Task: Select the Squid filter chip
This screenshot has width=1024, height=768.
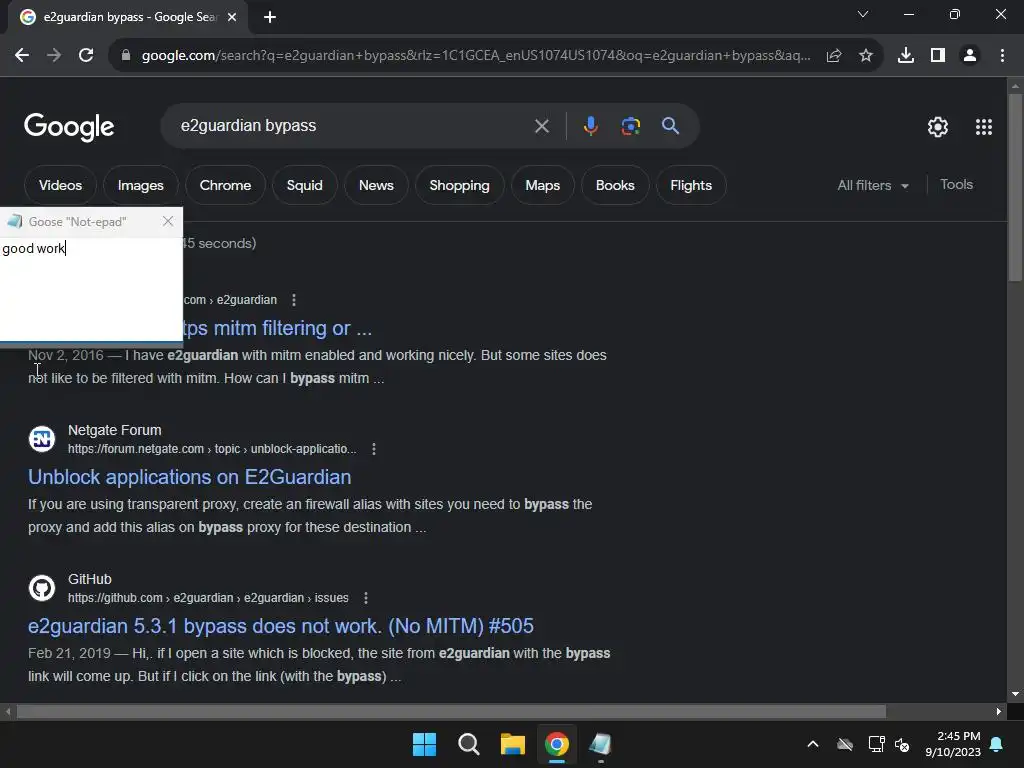Action: 304,185
